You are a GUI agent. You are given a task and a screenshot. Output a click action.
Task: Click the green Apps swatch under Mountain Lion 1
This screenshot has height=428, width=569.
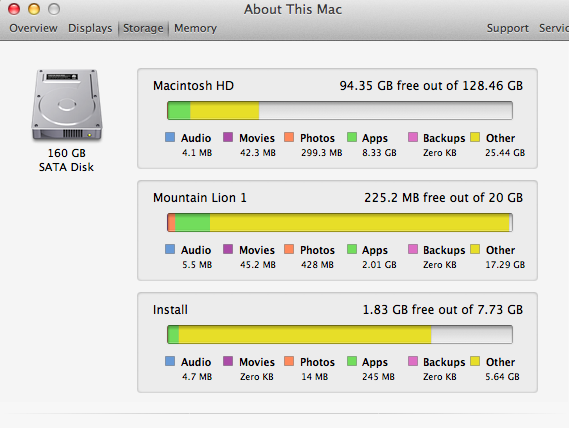tap(352, 249)
